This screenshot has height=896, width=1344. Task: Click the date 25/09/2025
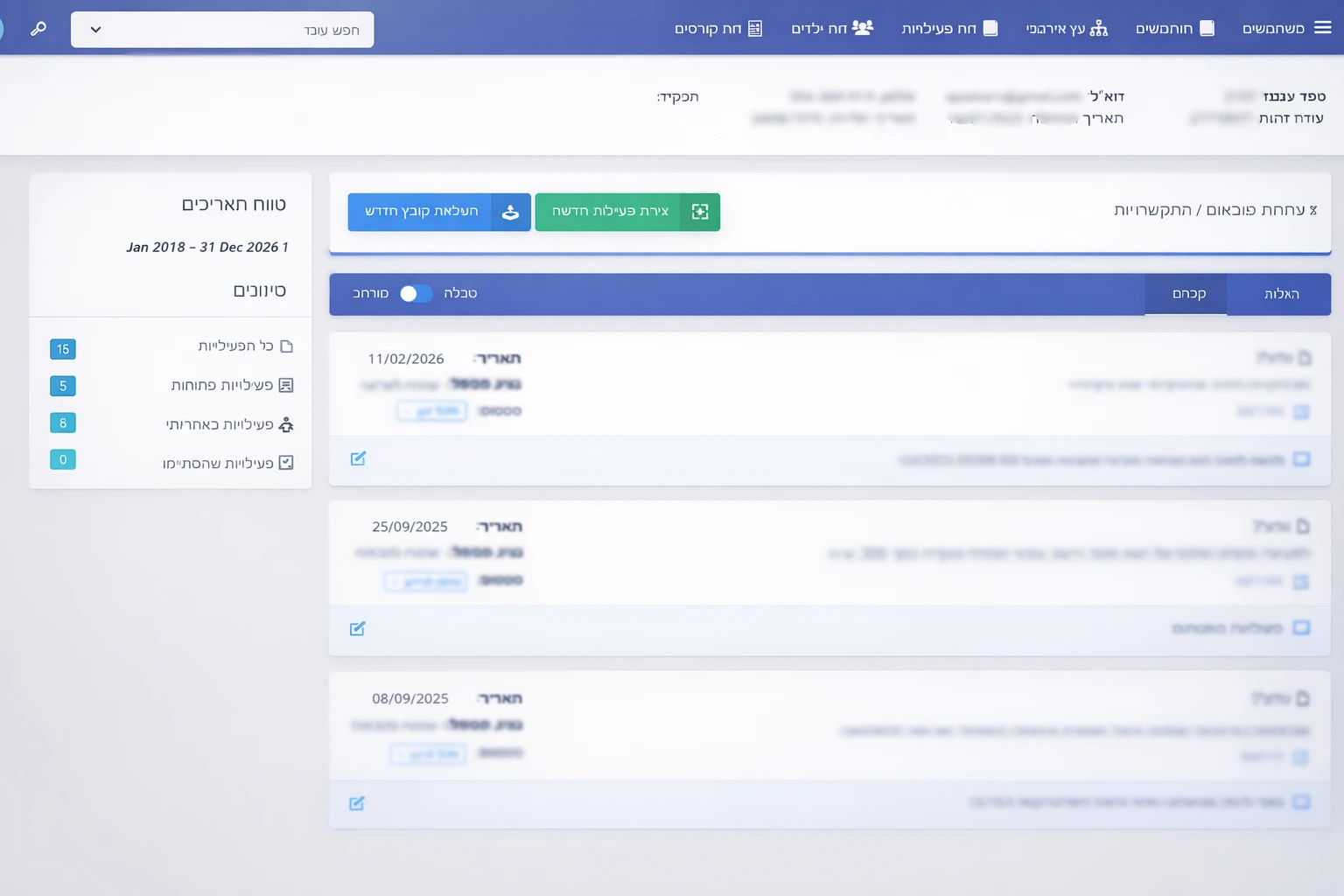coord(409,527)
